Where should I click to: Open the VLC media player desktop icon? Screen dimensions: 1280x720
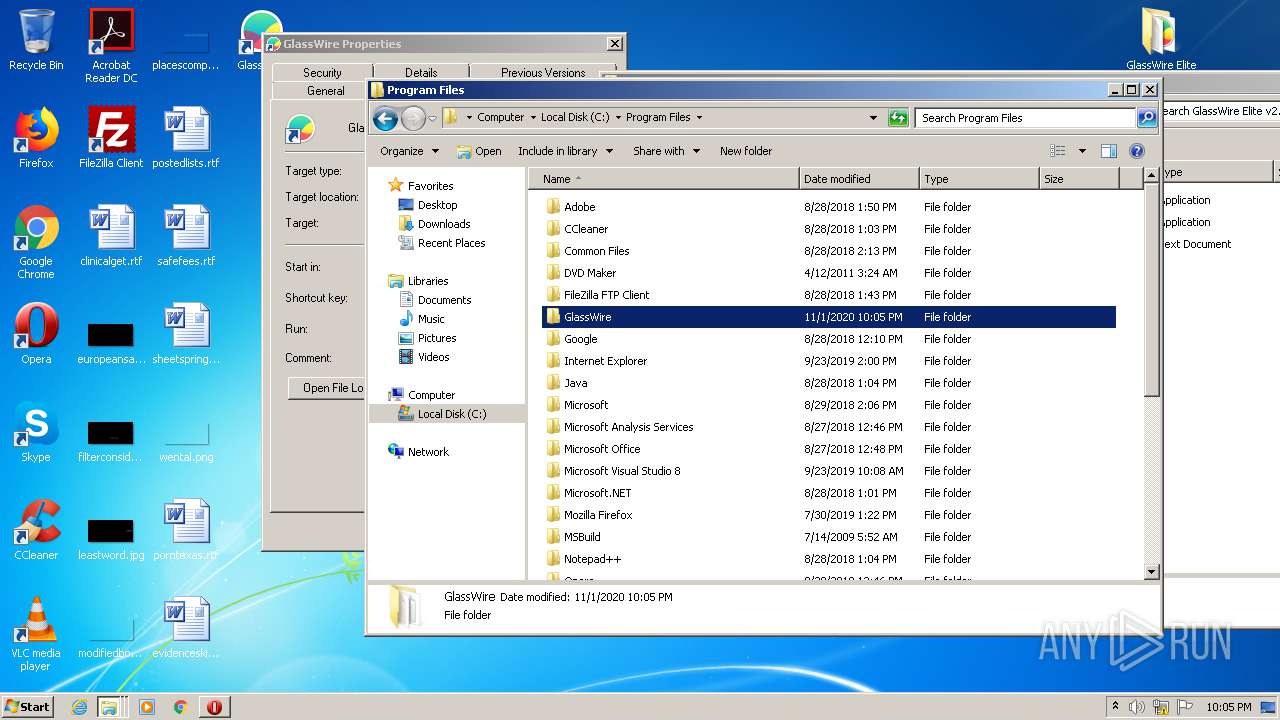(36, 634)
